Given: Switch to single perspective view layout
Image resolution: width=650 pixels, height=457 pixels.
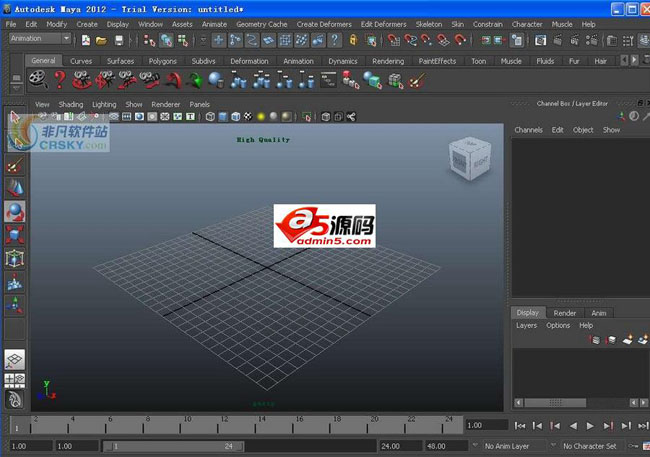Looking at the screenshot, I should coord(15,360).
